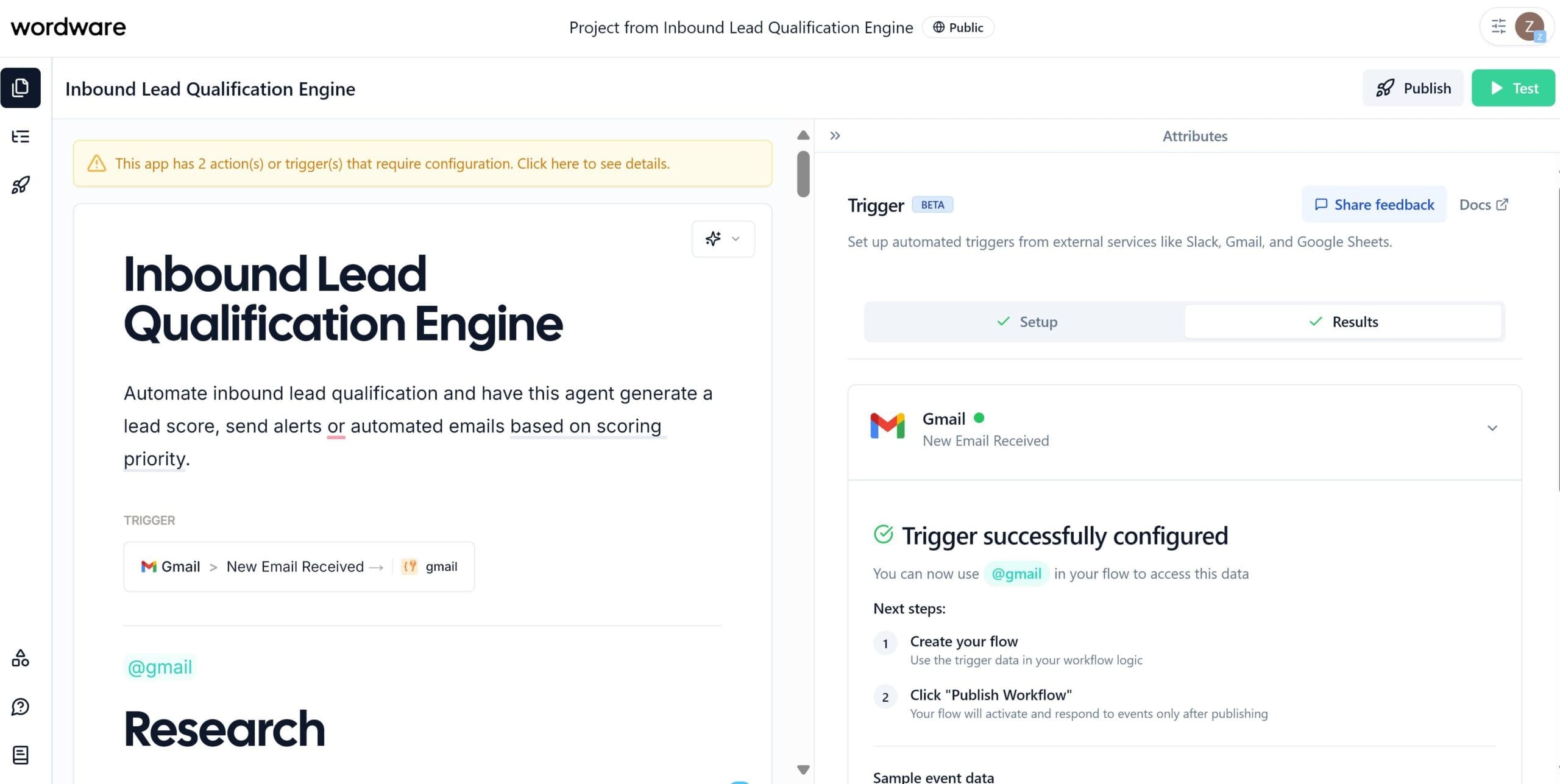This screenshot has height=784, width=1560.
Task: Click the Publish button
Action: click(x=1413, y=88)
